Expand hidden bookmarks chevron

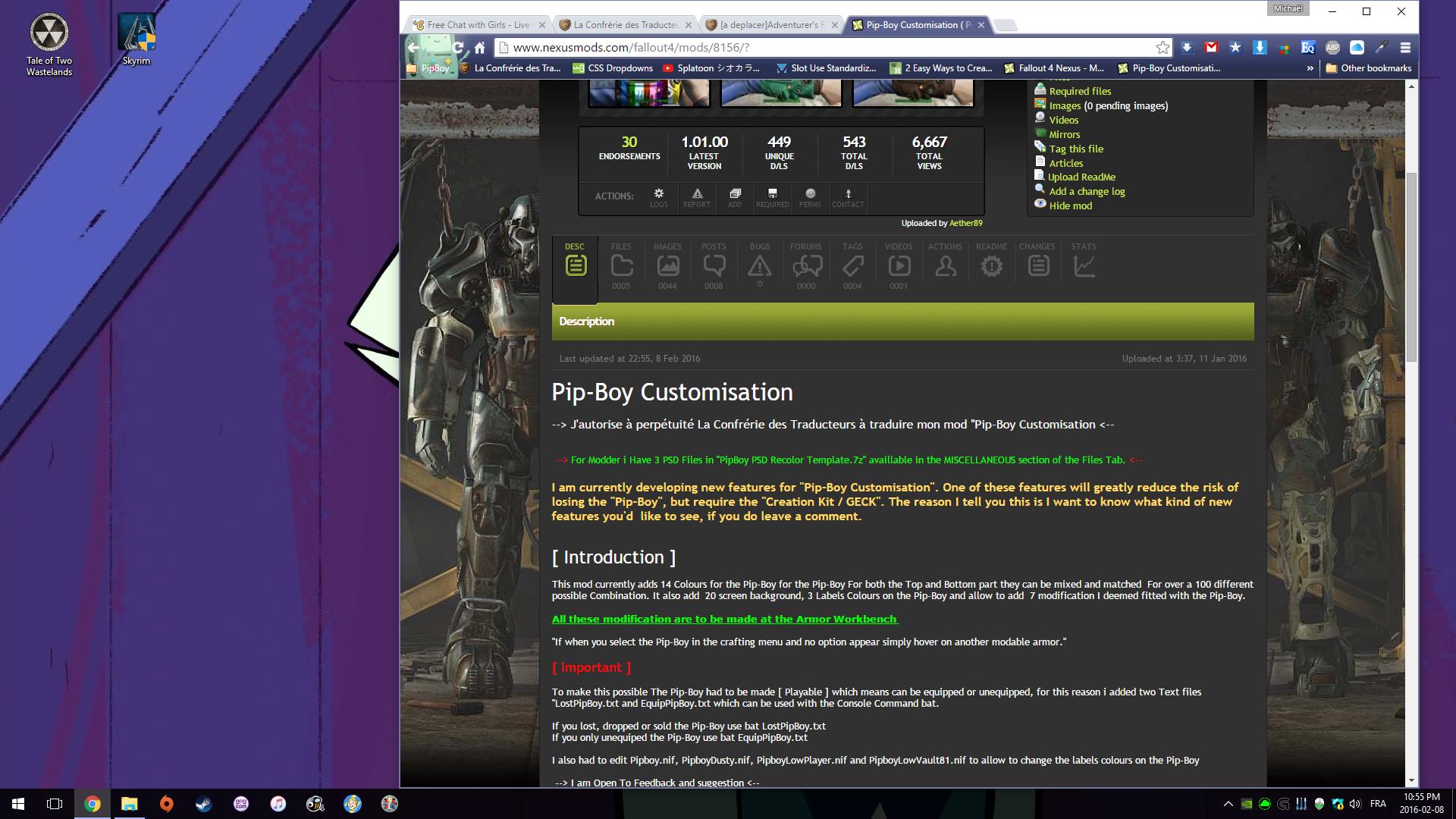coord(1310,68)
